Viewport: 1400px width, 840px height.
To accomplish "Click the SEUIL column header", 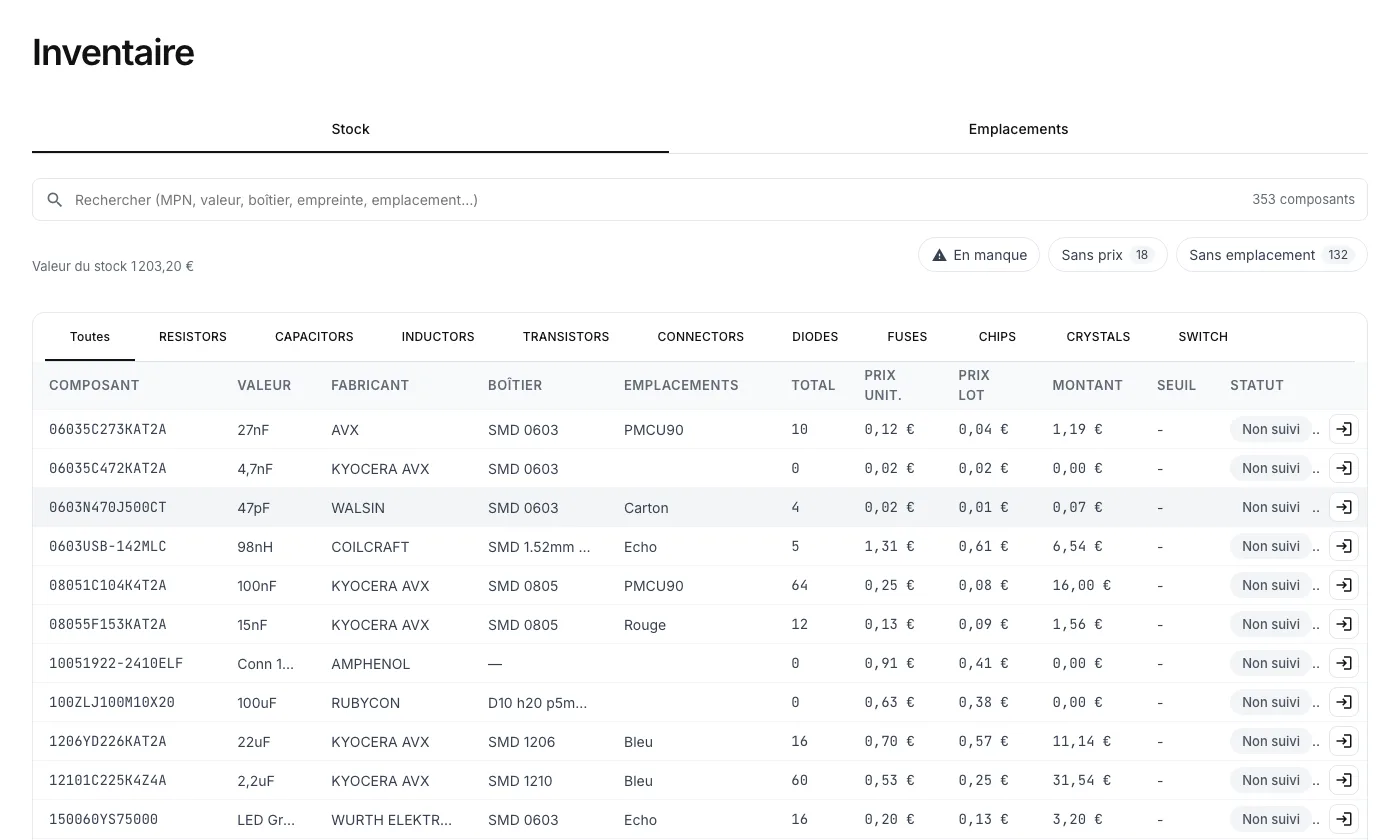I will tap(1176, 385).
